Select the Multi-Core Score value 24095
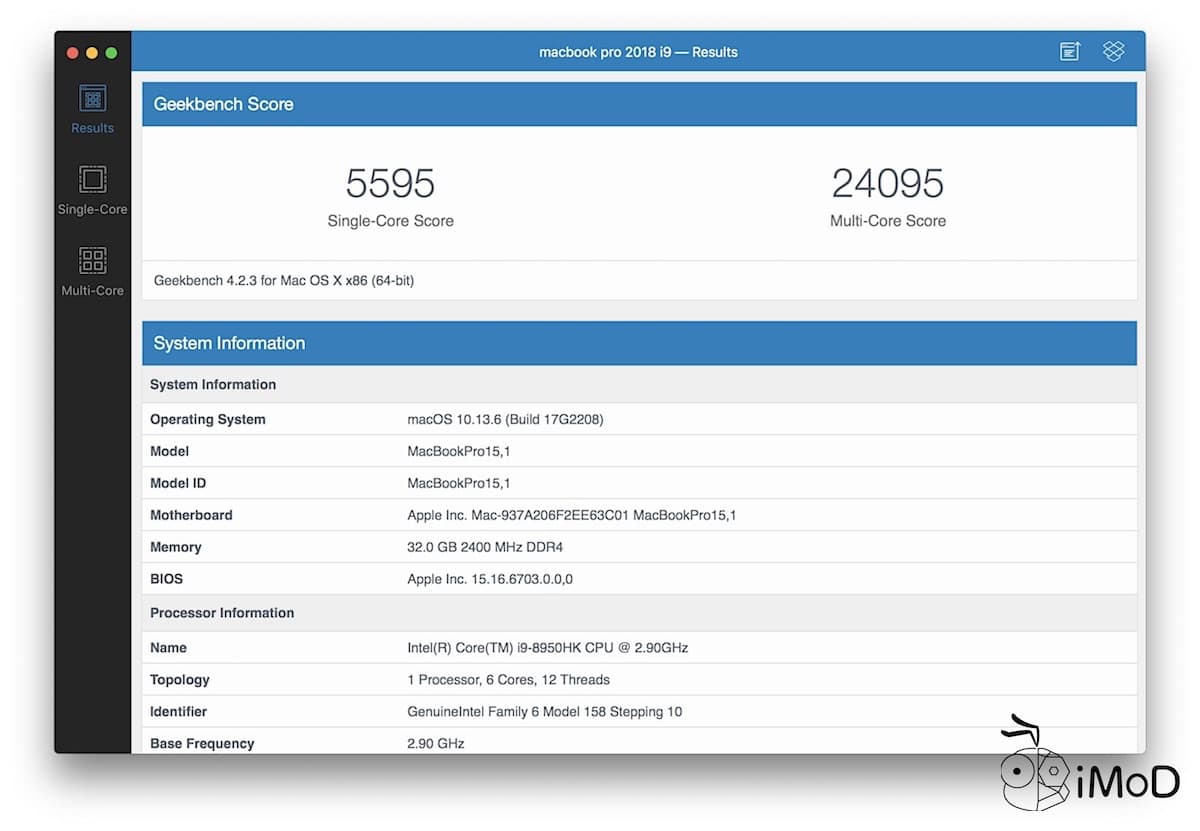 pyautogui.click(x=888, y=184)
